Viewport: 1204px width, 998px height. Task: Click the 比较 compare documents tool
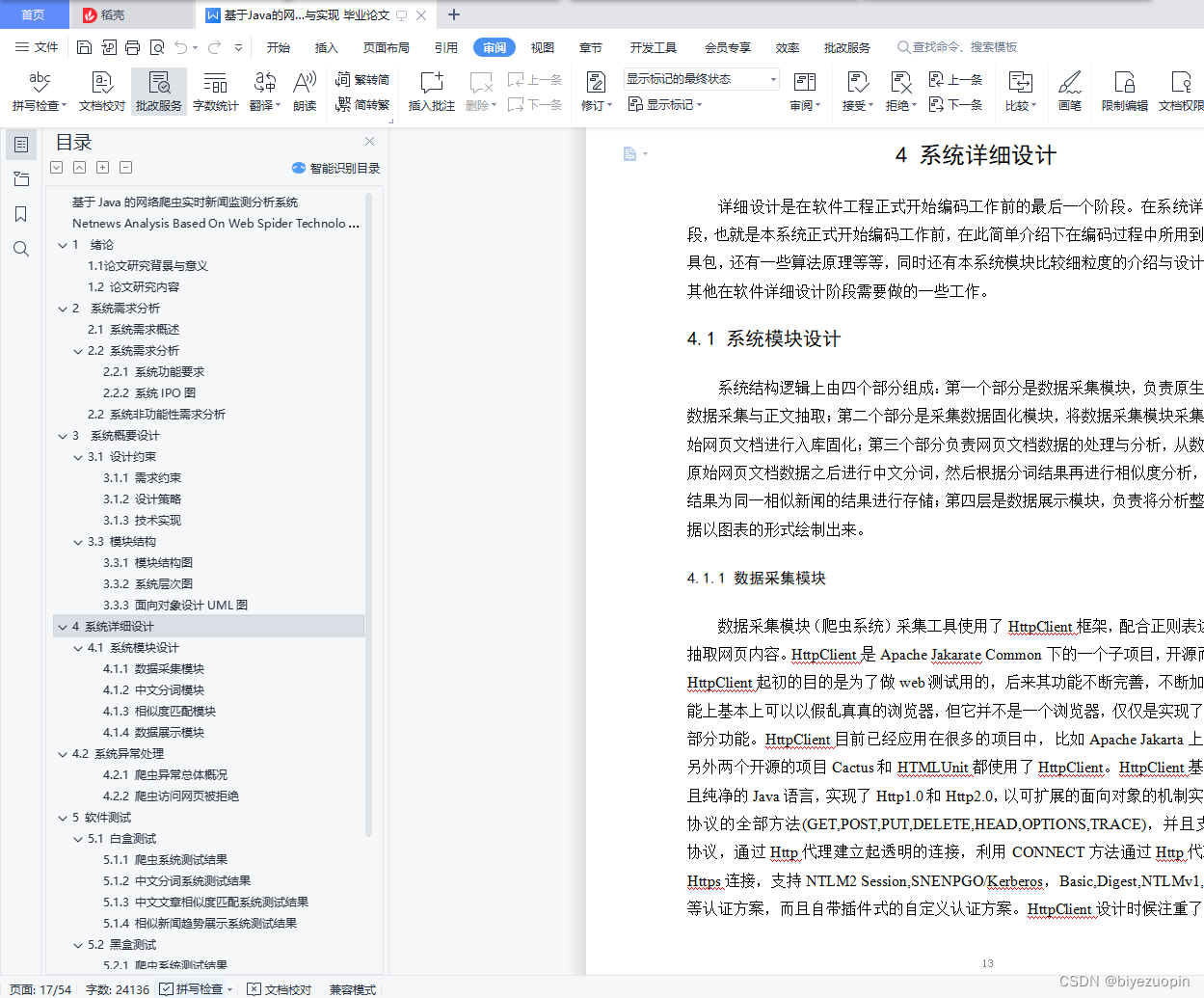pos(1020,92)
